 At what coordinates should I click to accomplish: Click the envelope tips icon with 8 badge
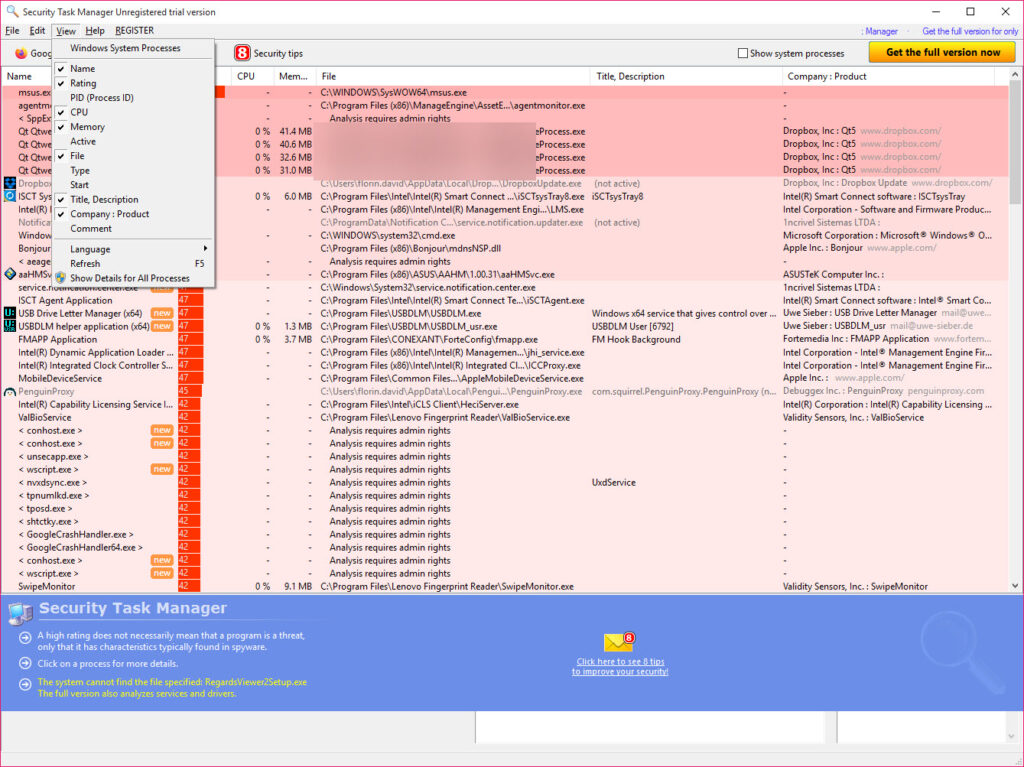click(619, 642)
